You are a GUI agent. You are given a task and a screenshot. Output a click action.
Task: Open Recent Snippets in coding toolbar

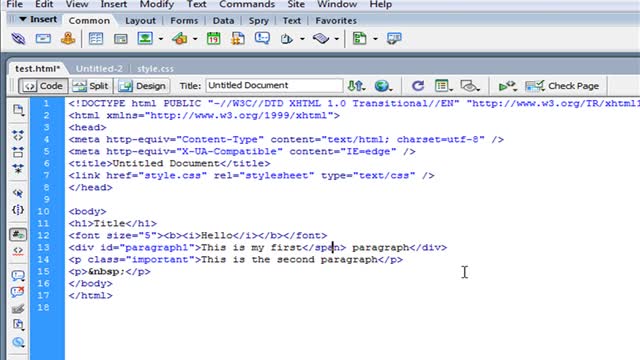[x=18, y=325]
